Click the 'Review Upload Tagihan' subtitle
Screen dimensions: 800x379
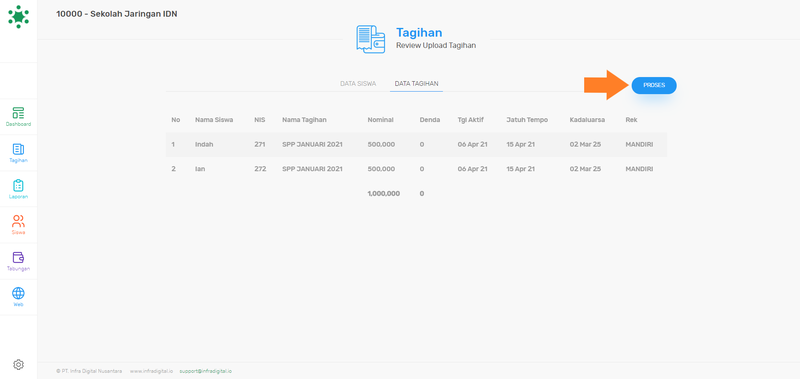click(x=436, y=45)
